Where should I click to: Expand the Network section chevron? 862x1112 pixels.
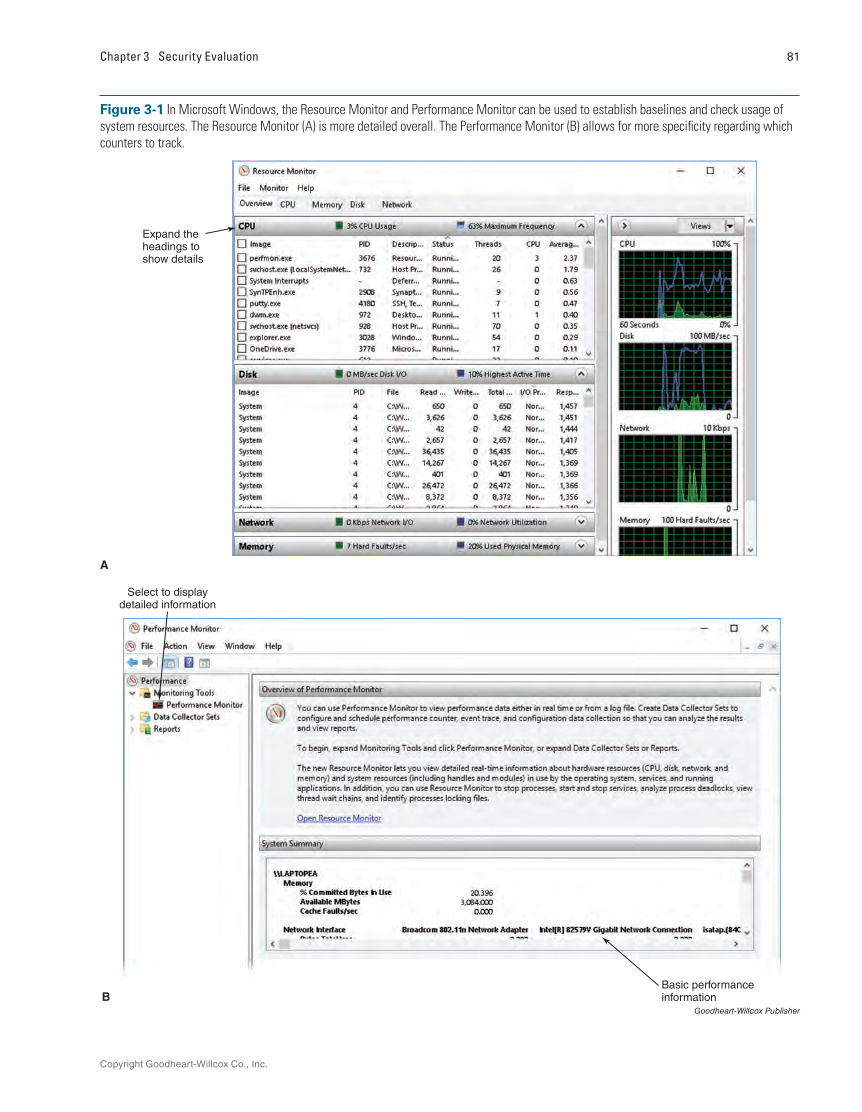pyautogui.click(x=581, y=521)
